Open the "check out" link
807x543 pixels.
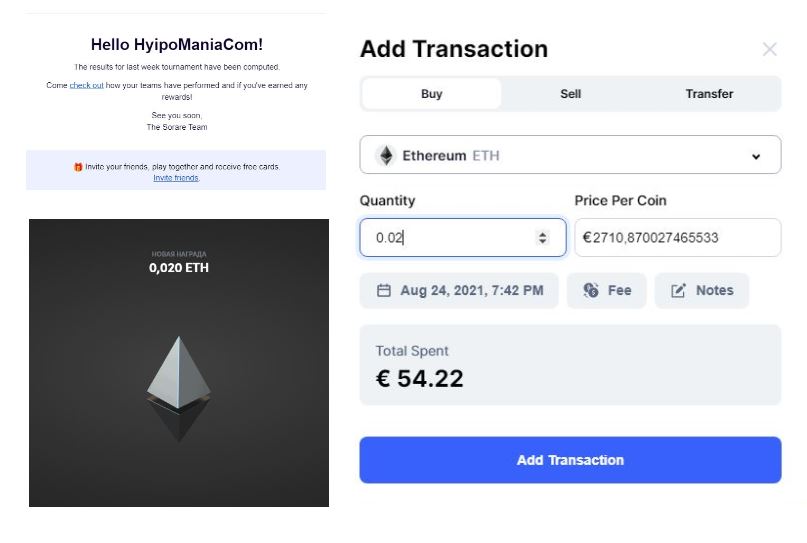(x=86, y=86)
